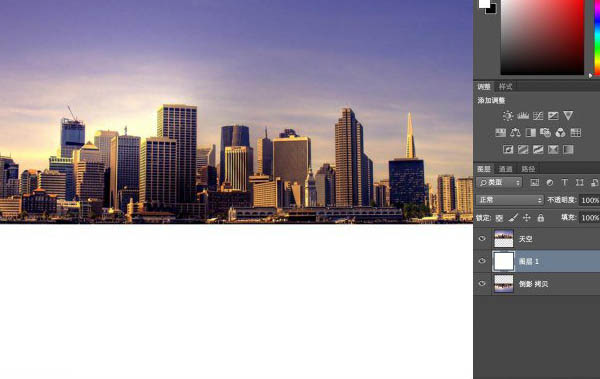Open the 正常 blend mode dropdown
This screenshot has width=600, height=379.
(510, 200)
